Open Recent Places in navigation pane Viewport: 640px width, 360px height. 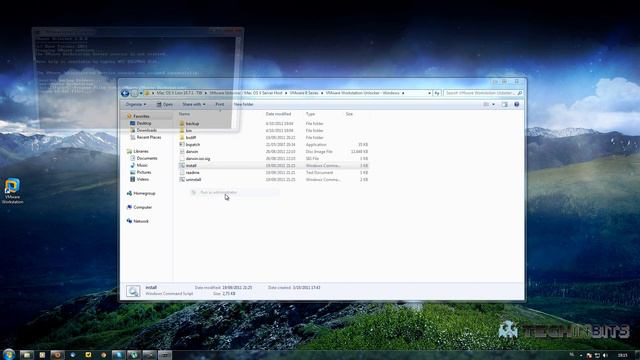click(149, 137)
